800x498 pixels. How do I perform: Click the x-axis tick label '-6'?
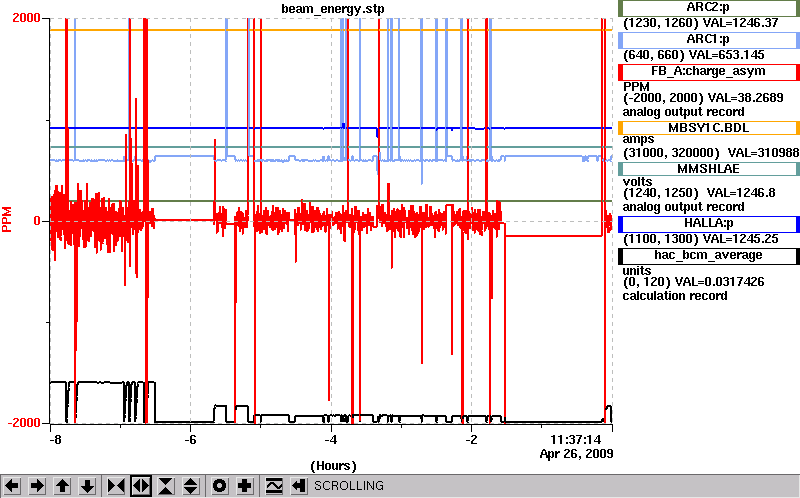(x=190, y=439)
